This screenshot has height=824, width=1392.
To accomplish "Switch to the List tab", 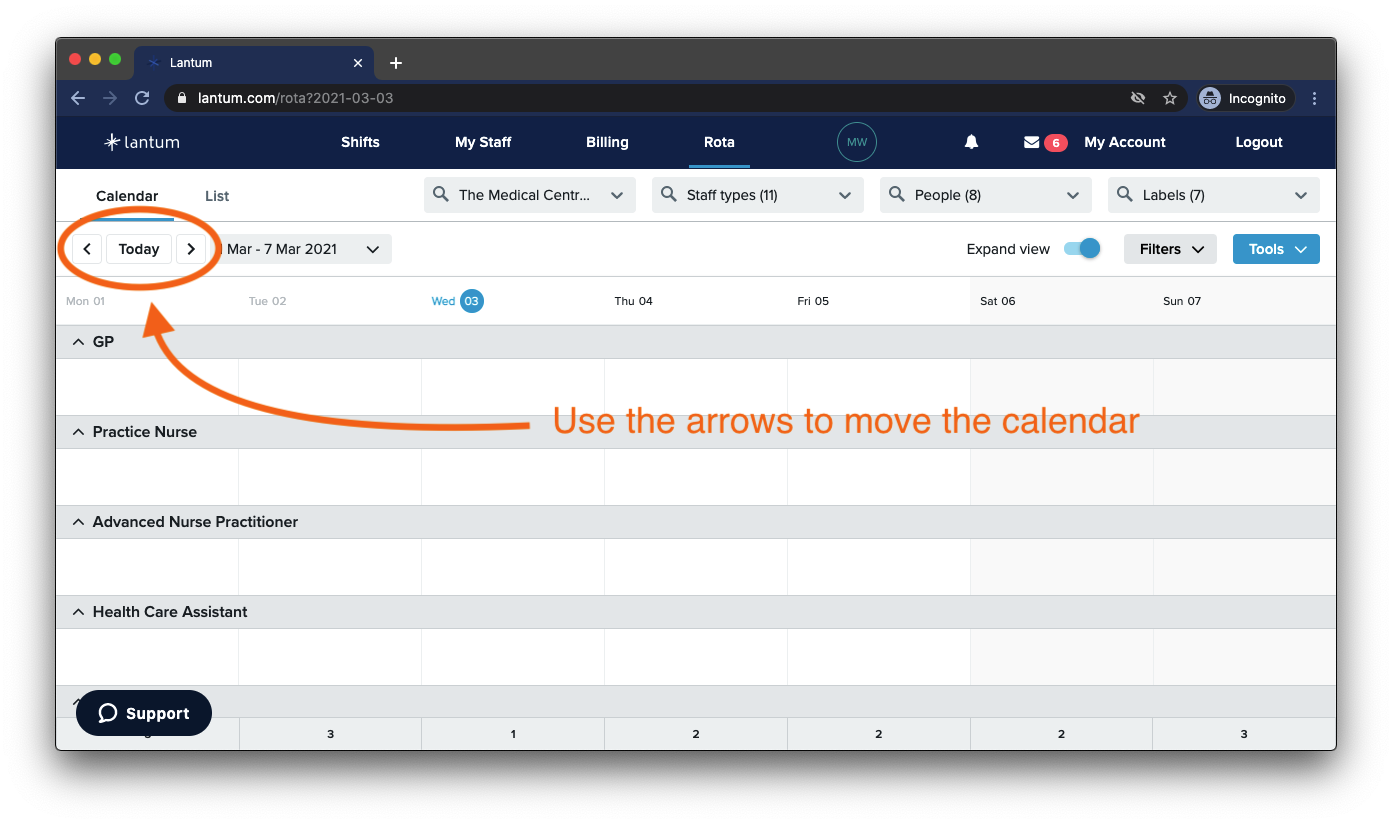I will click(217, 196).
